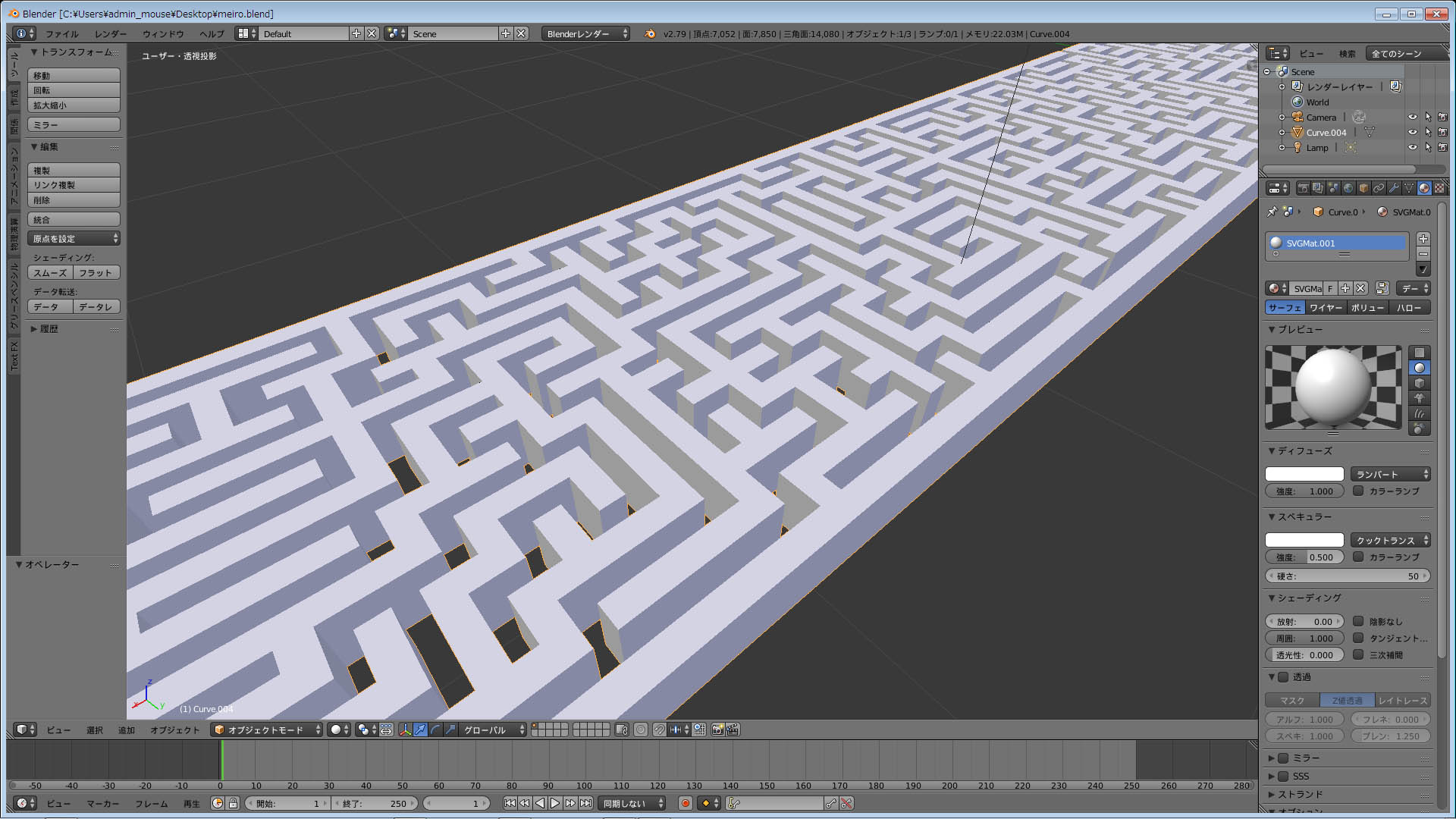Open the Constraints properties tab chain icon
The image size is (1456, 819).
point(1379,188)
